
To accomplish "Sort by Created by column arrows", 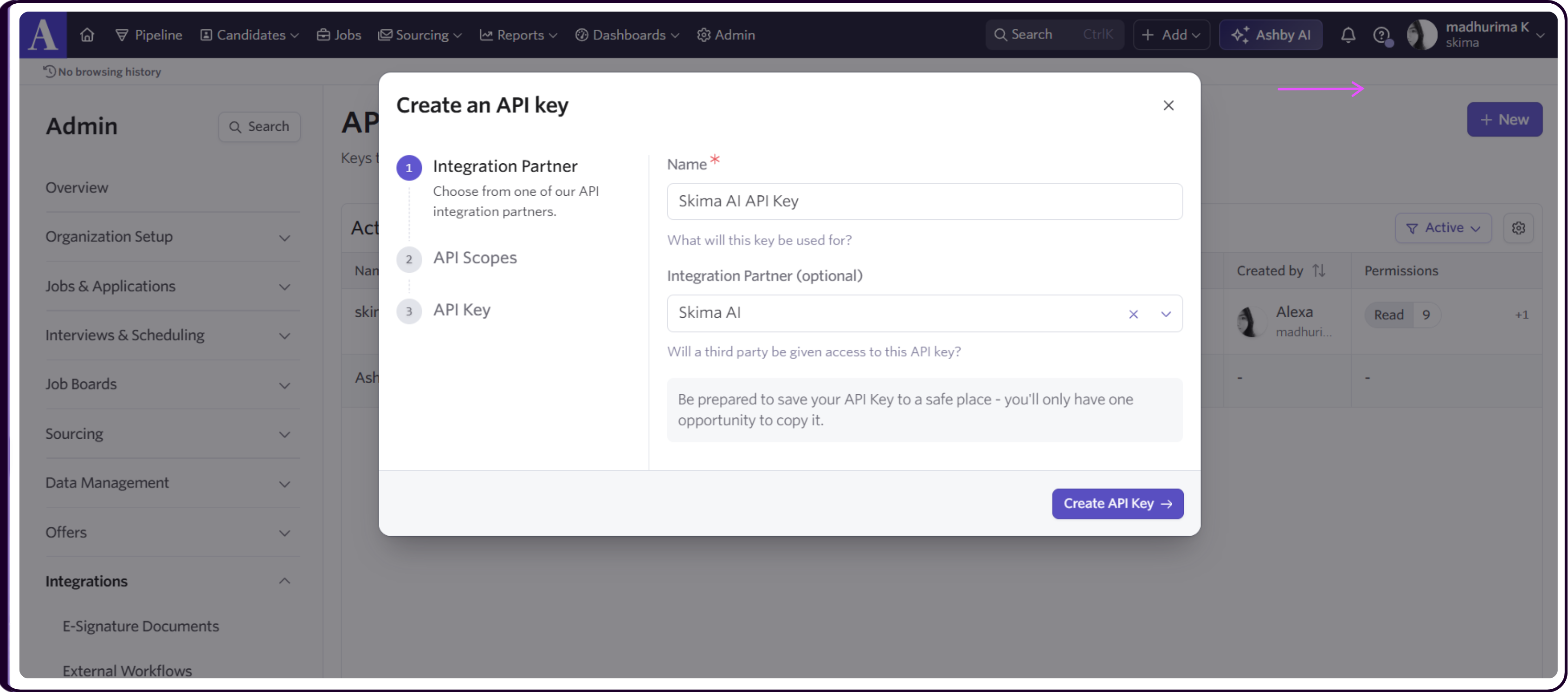I will point(1319,271).
